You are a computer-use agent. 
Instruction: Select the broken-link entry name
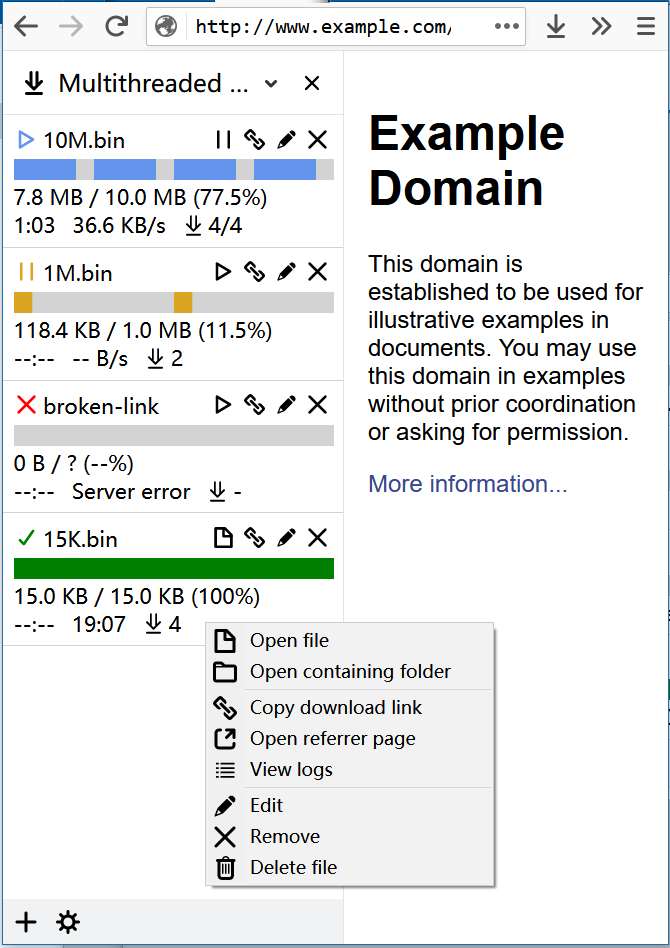[x=101, y=406]
